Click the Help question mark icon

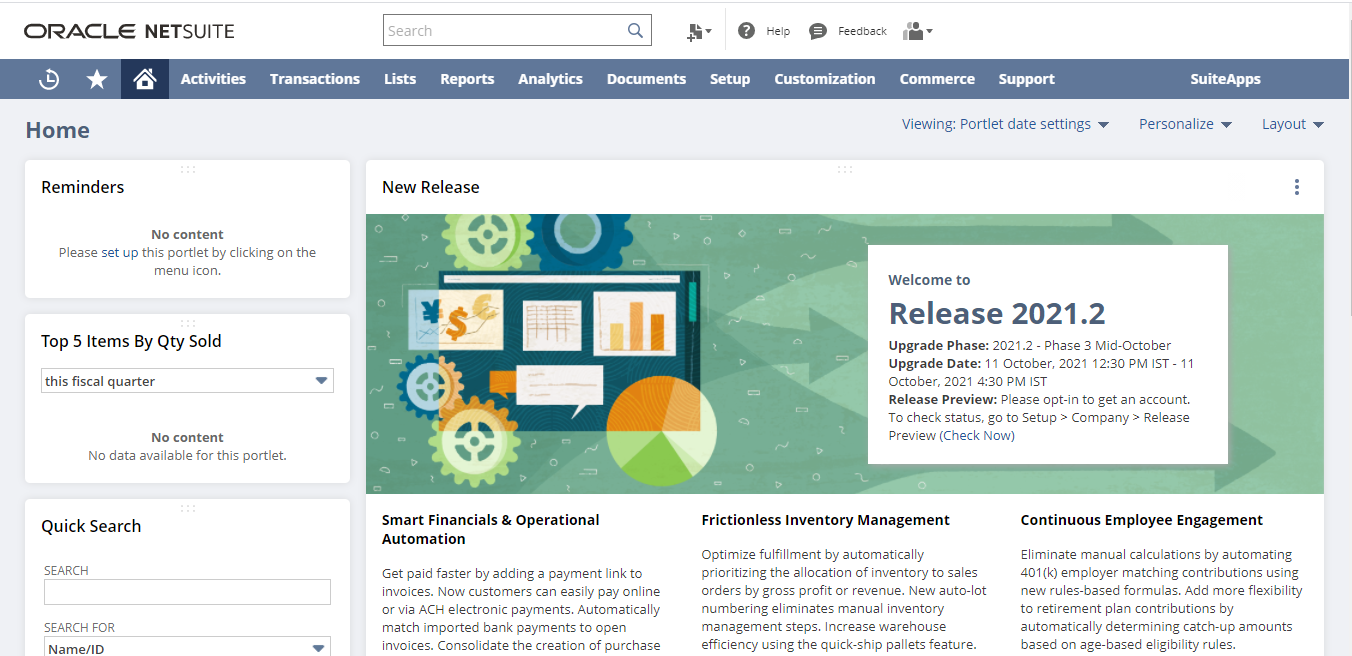tap(746, 31)
